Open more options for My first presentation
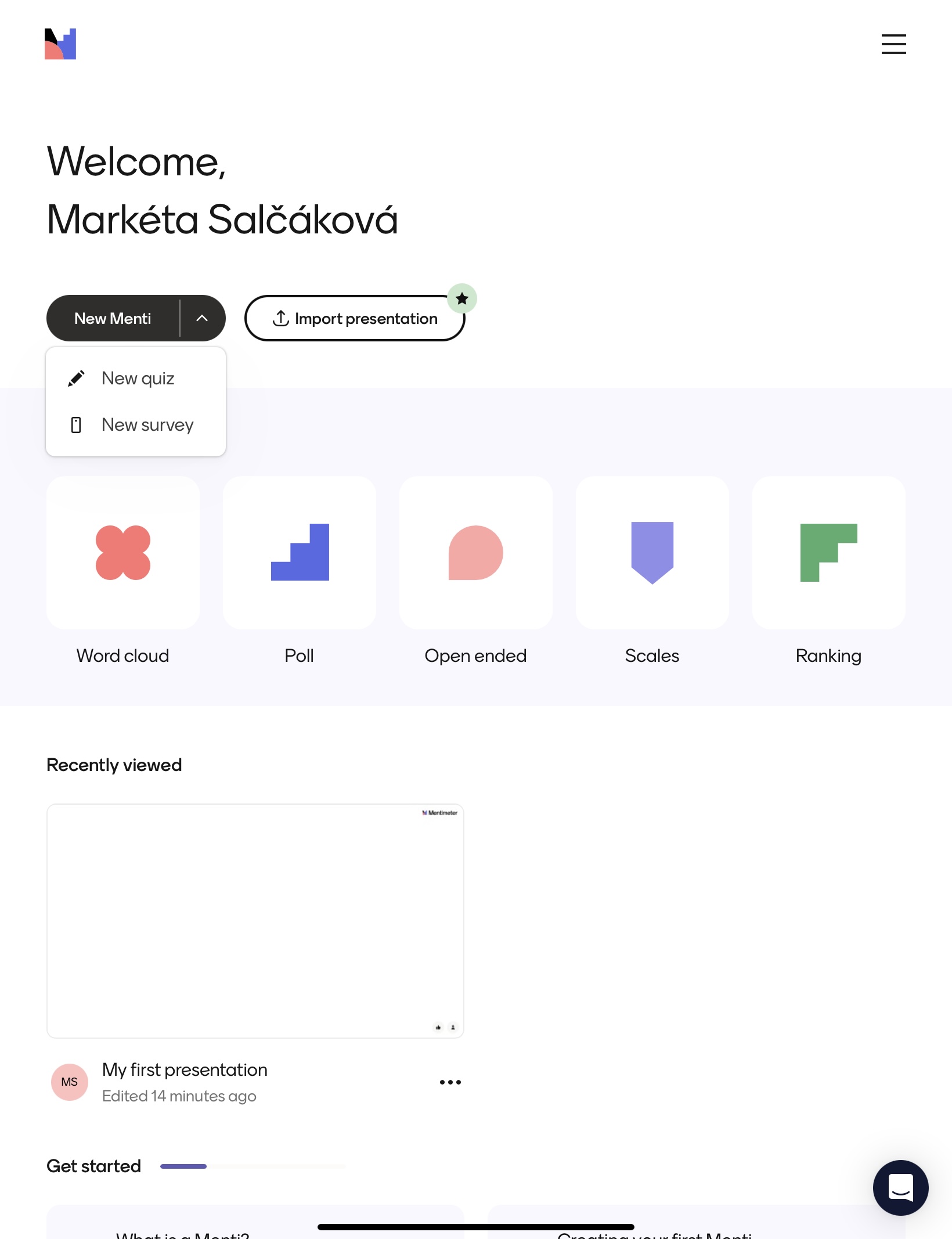 tap(450, 1082)
